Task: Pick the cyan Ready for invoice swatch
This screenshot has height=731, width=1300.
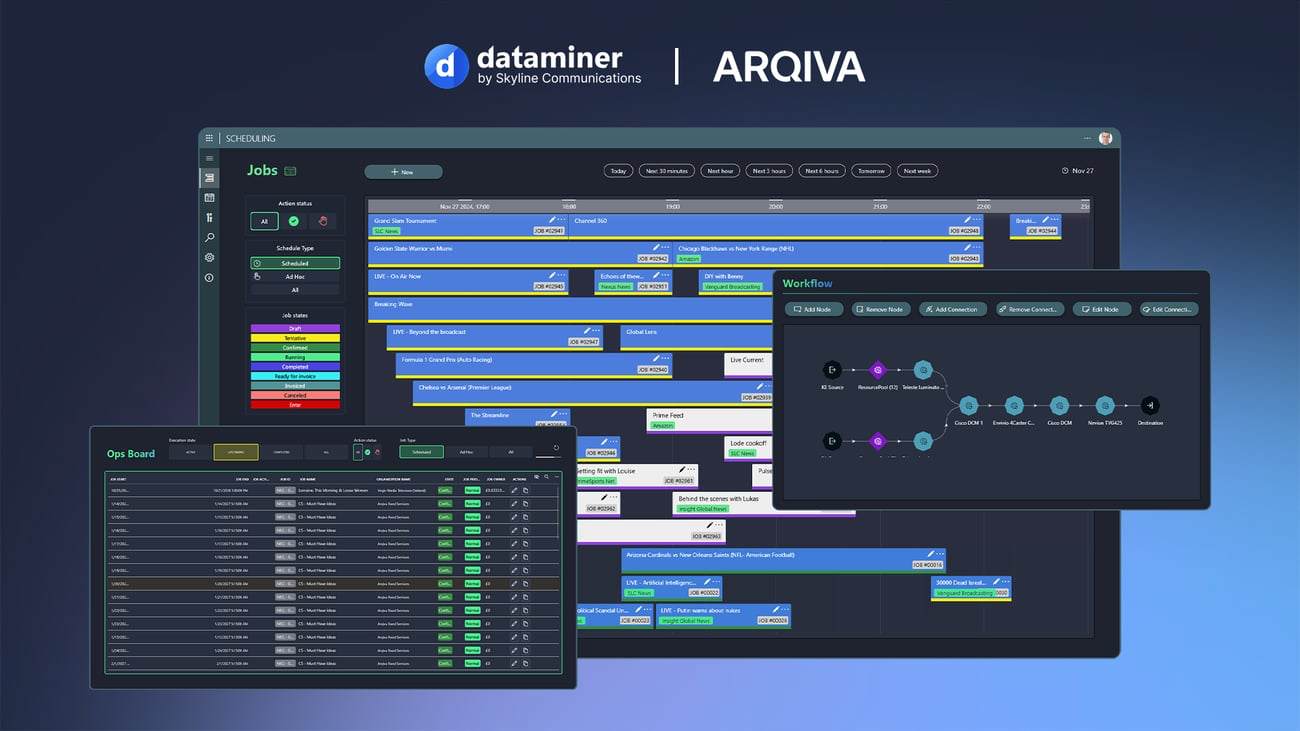Action: [x=295, y=376]
